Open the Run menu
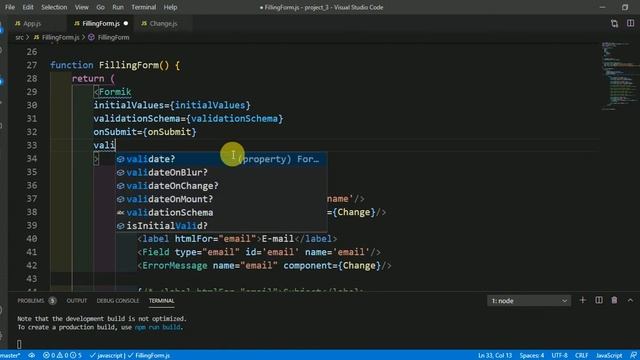The width and height of the screenshot is (640, 360). pyautogui.click(x=118, y=7)
